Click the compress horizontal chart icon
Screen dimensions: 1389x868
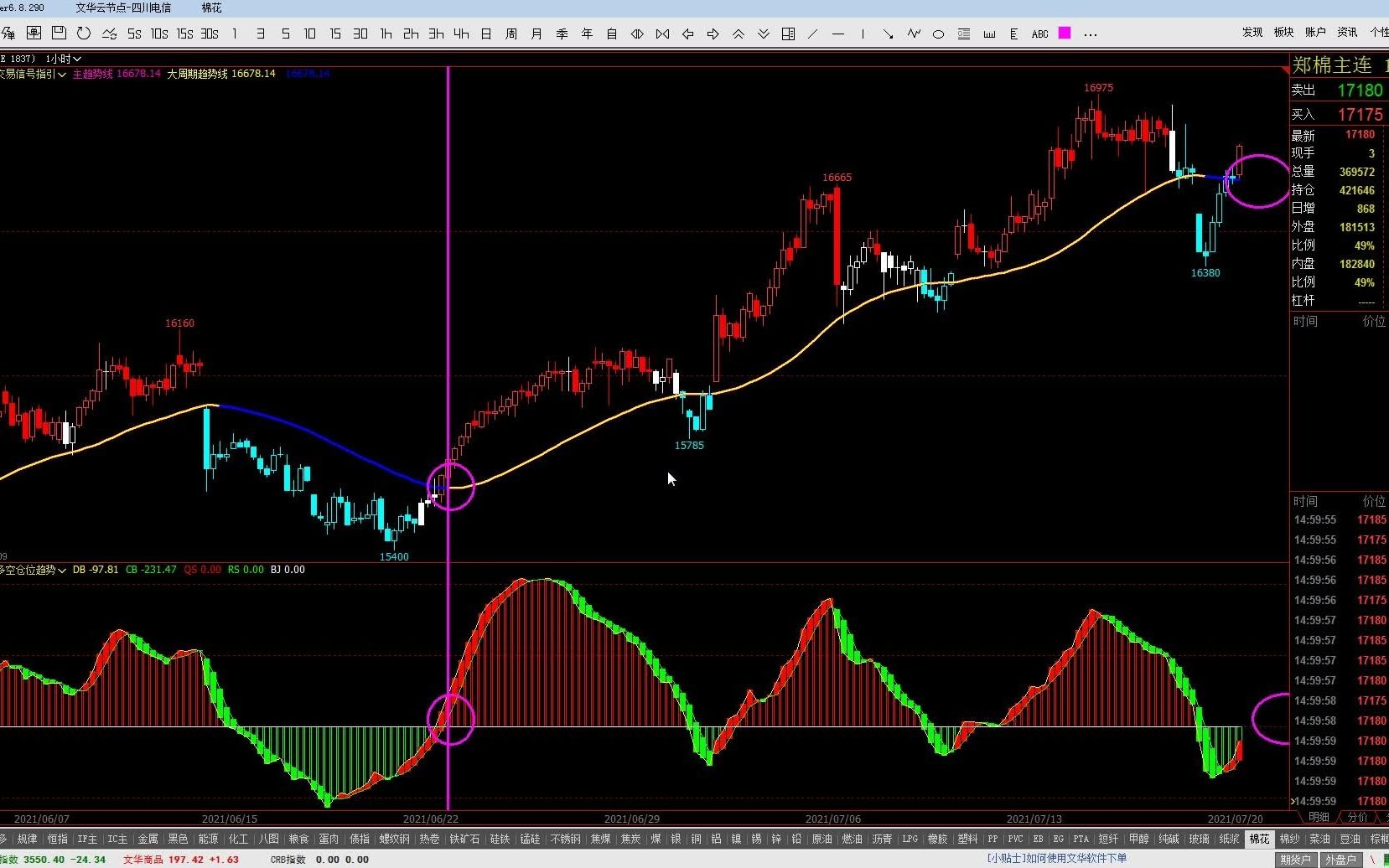[662, 34]
